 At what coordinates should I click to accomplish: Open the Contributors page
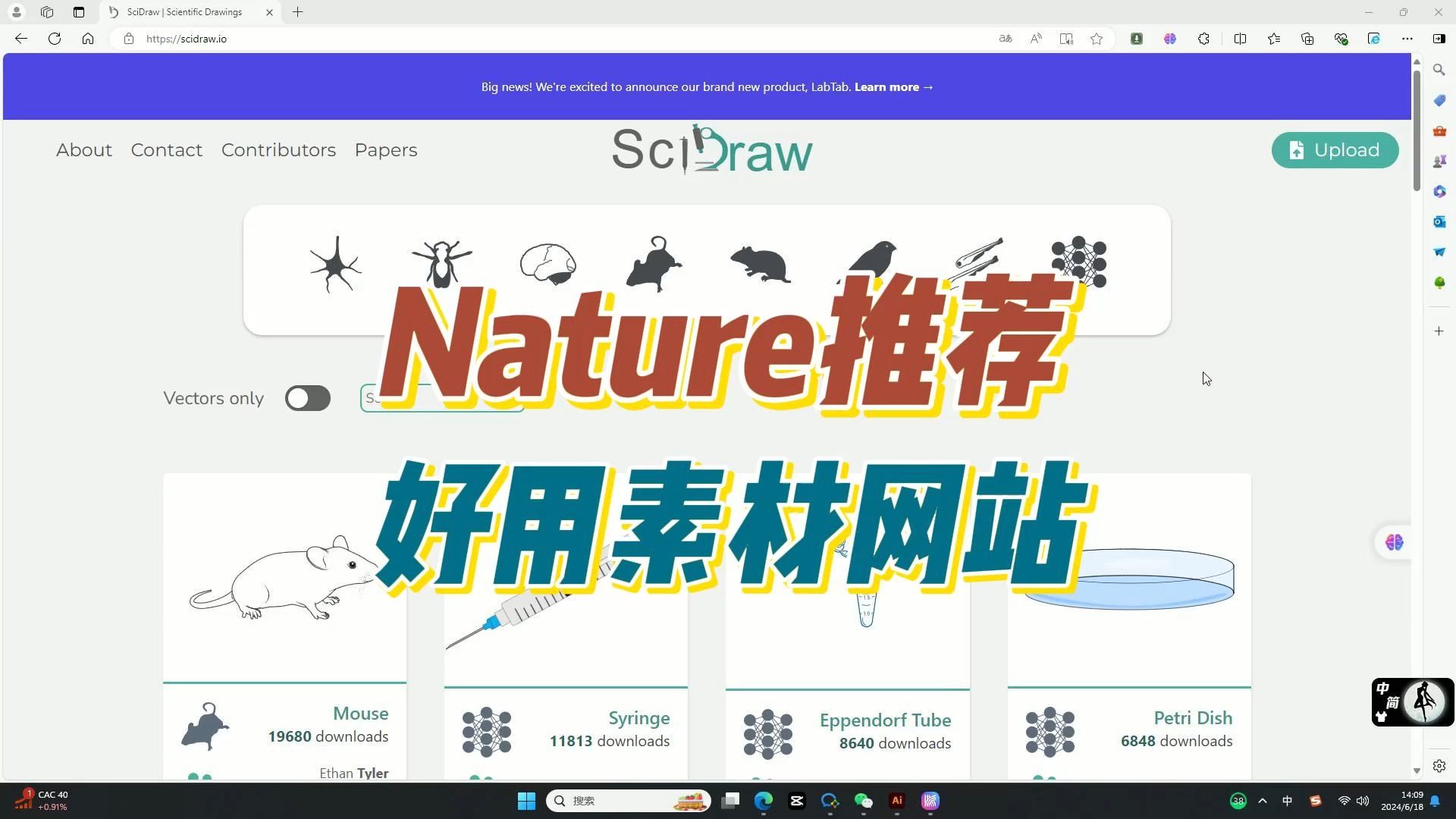278,150
